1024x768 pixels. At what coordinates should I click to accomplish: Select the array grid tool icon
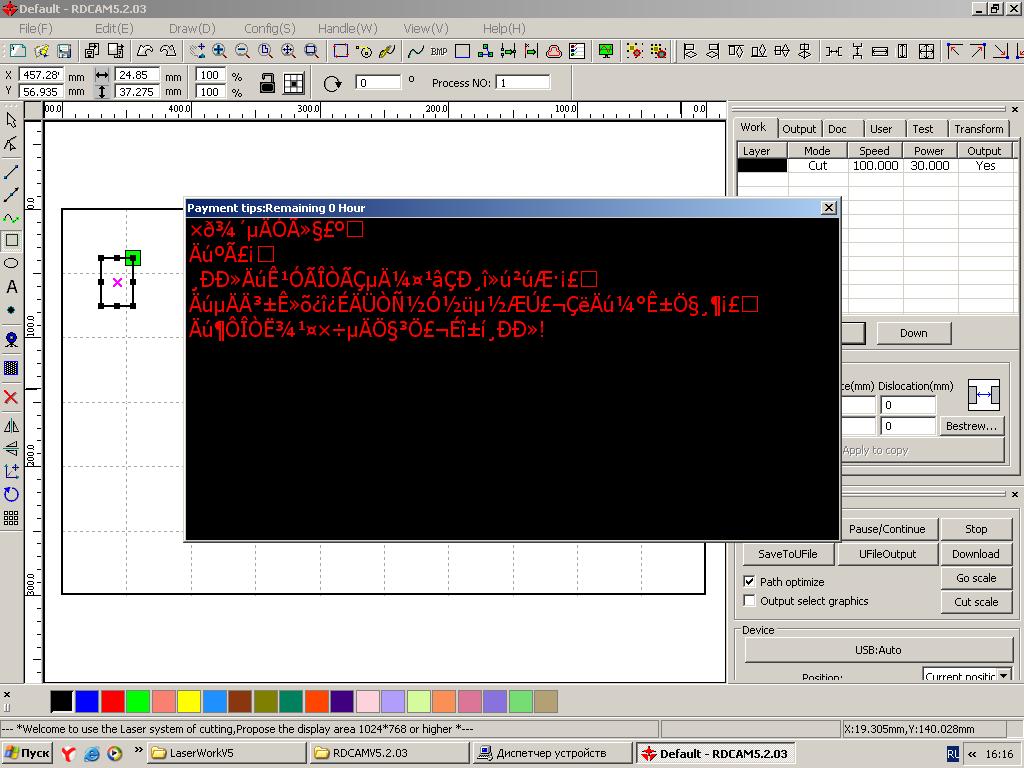point(11,518)
